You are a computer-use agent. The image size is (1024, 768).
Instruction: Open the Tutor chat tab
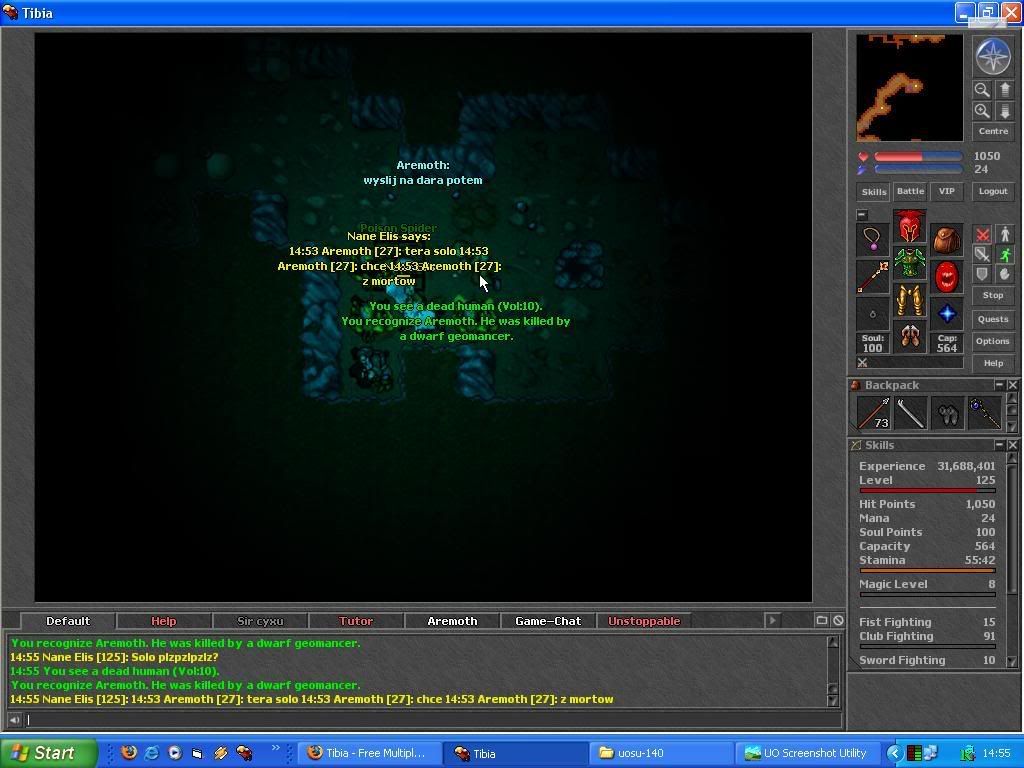pos(356,621)
